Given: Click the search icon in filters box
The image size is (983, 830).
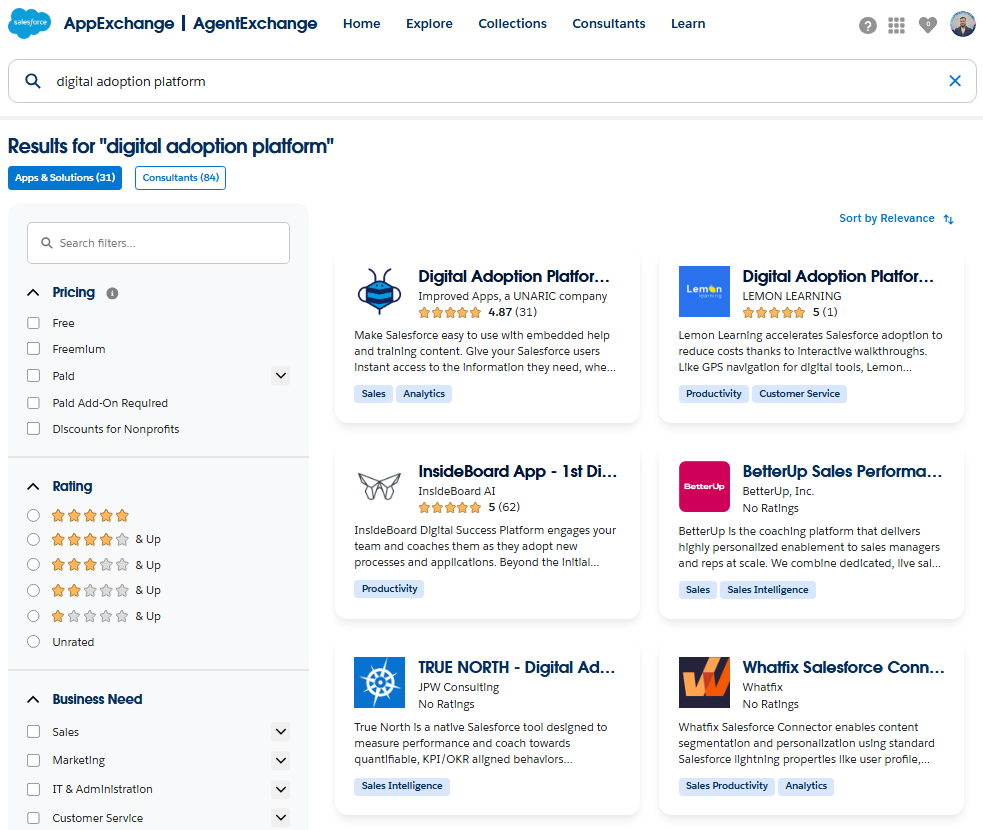Looking at the screenshot, I should (x=46, y=243).
